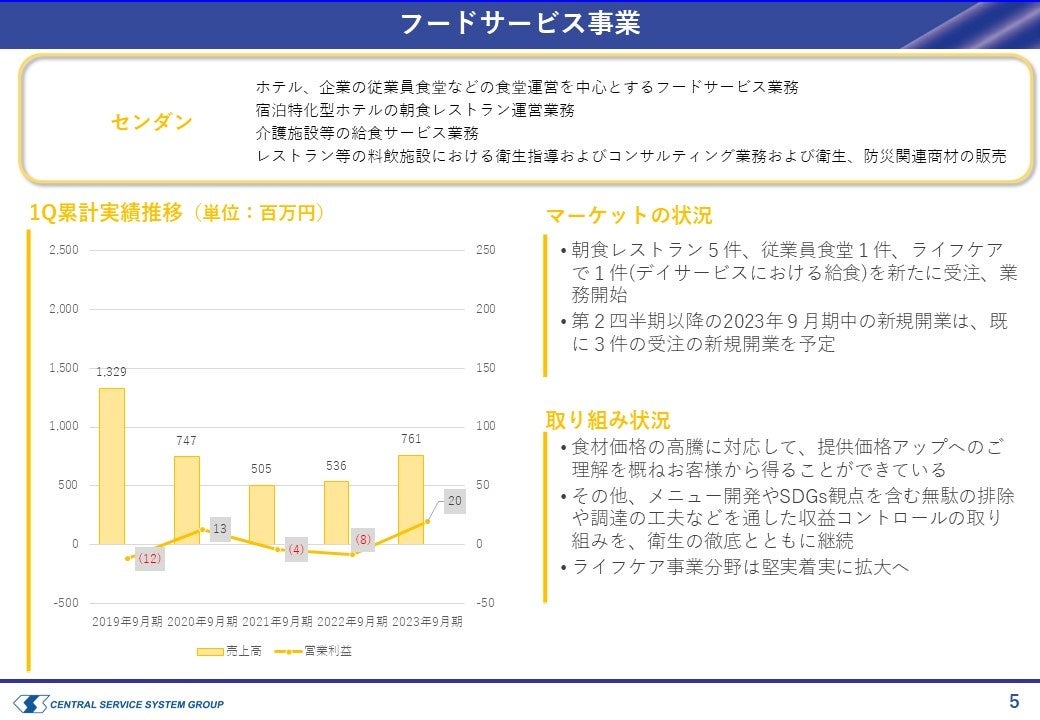
Task: Select the heading 取り組み状況
Action: click(608, 420)
